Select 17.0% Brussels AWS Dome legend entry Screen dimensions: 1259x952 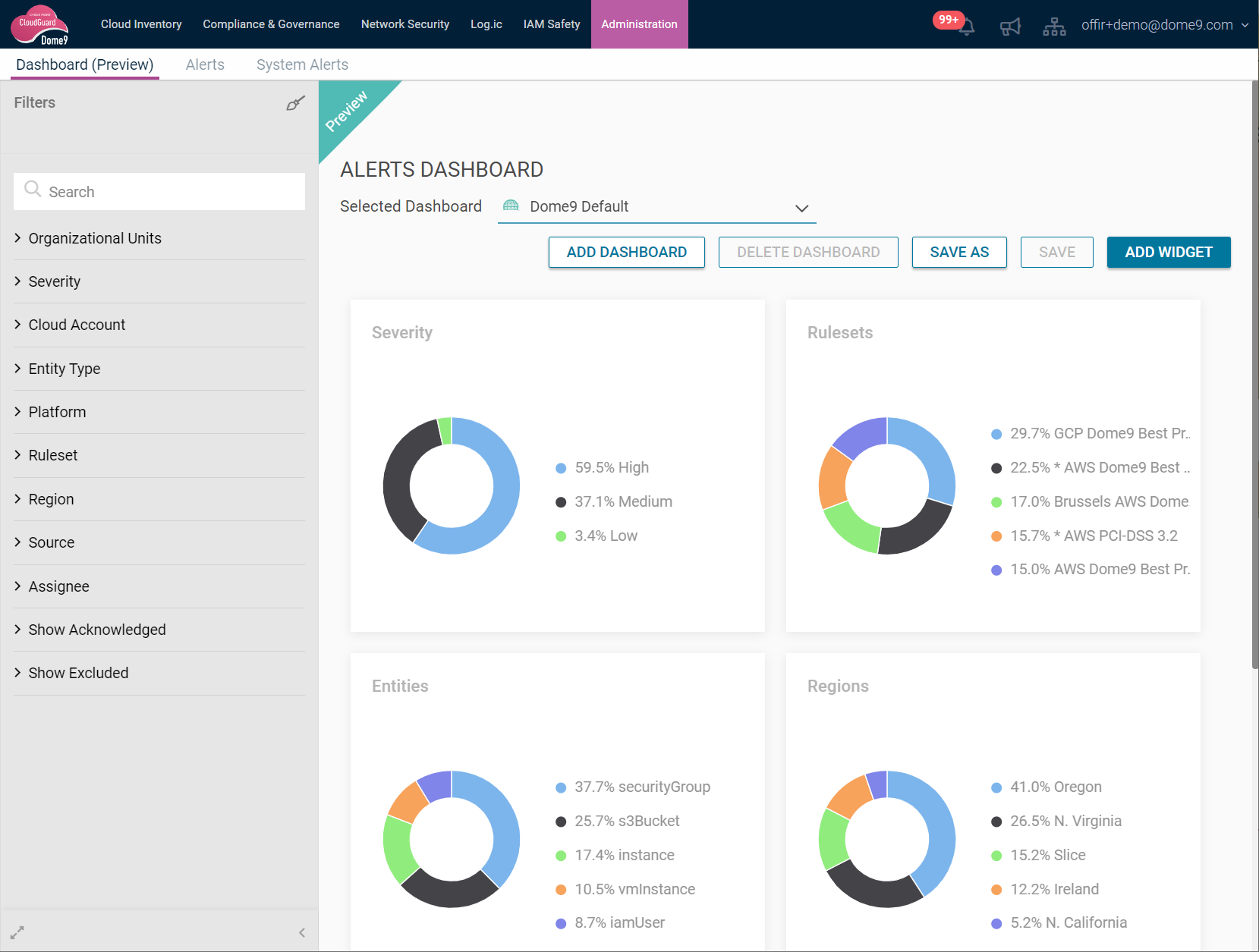click(1090, 502)
